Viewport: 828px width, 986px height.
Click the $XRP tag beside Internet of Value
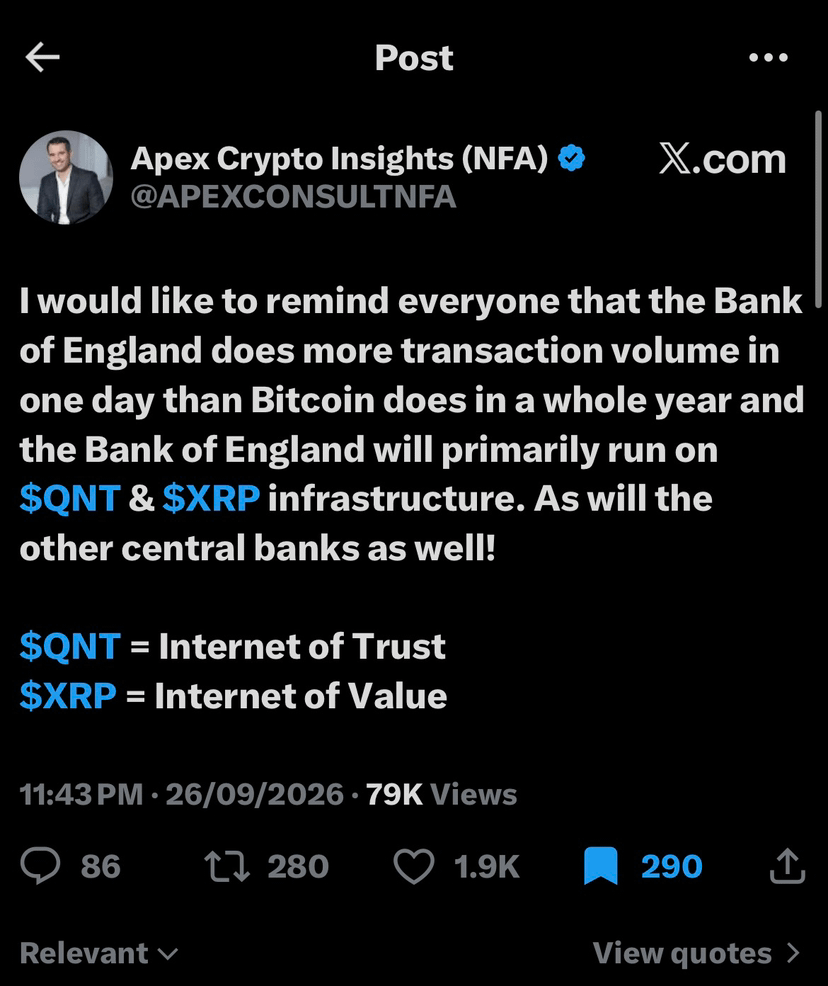tap(68, 696)
